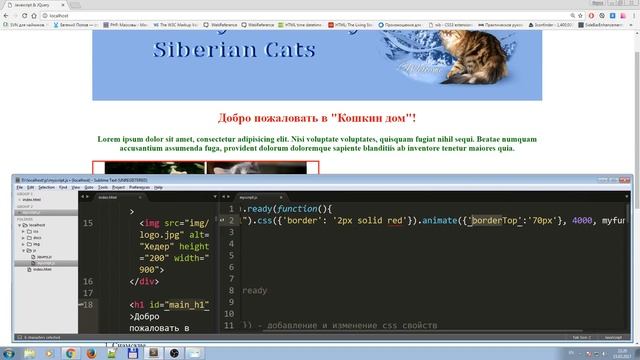Click JavaScript syntax selector in status bar

coord(613,338)
